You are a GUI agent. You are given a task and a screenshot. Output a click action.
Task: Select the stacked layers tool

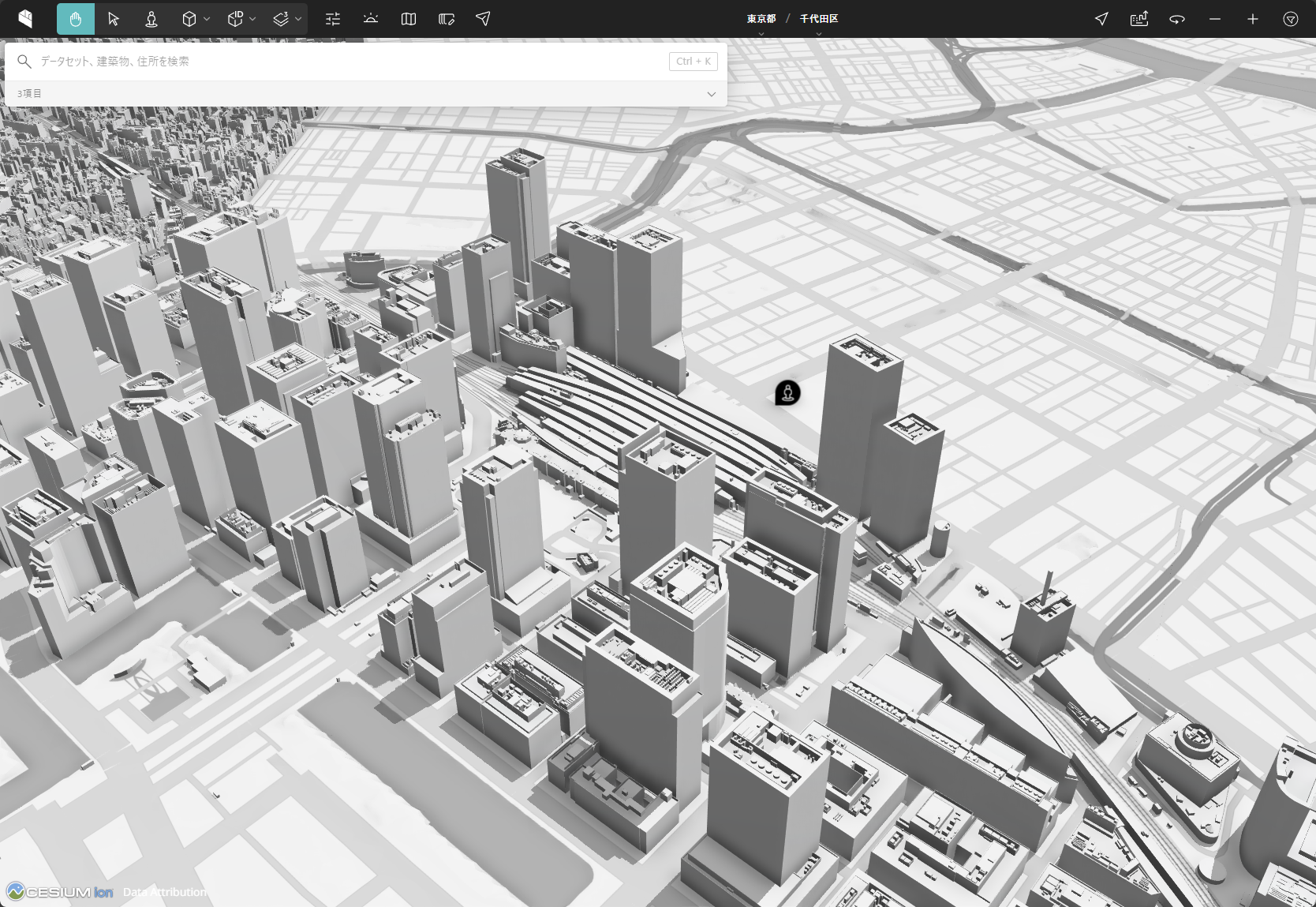point(281,19)
